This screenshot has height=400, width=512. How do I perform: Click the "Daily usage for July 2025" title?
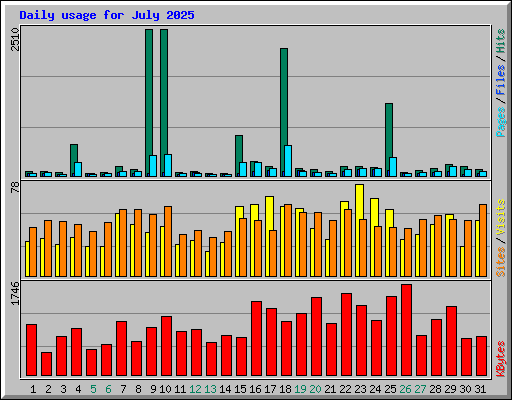point(107,15)
